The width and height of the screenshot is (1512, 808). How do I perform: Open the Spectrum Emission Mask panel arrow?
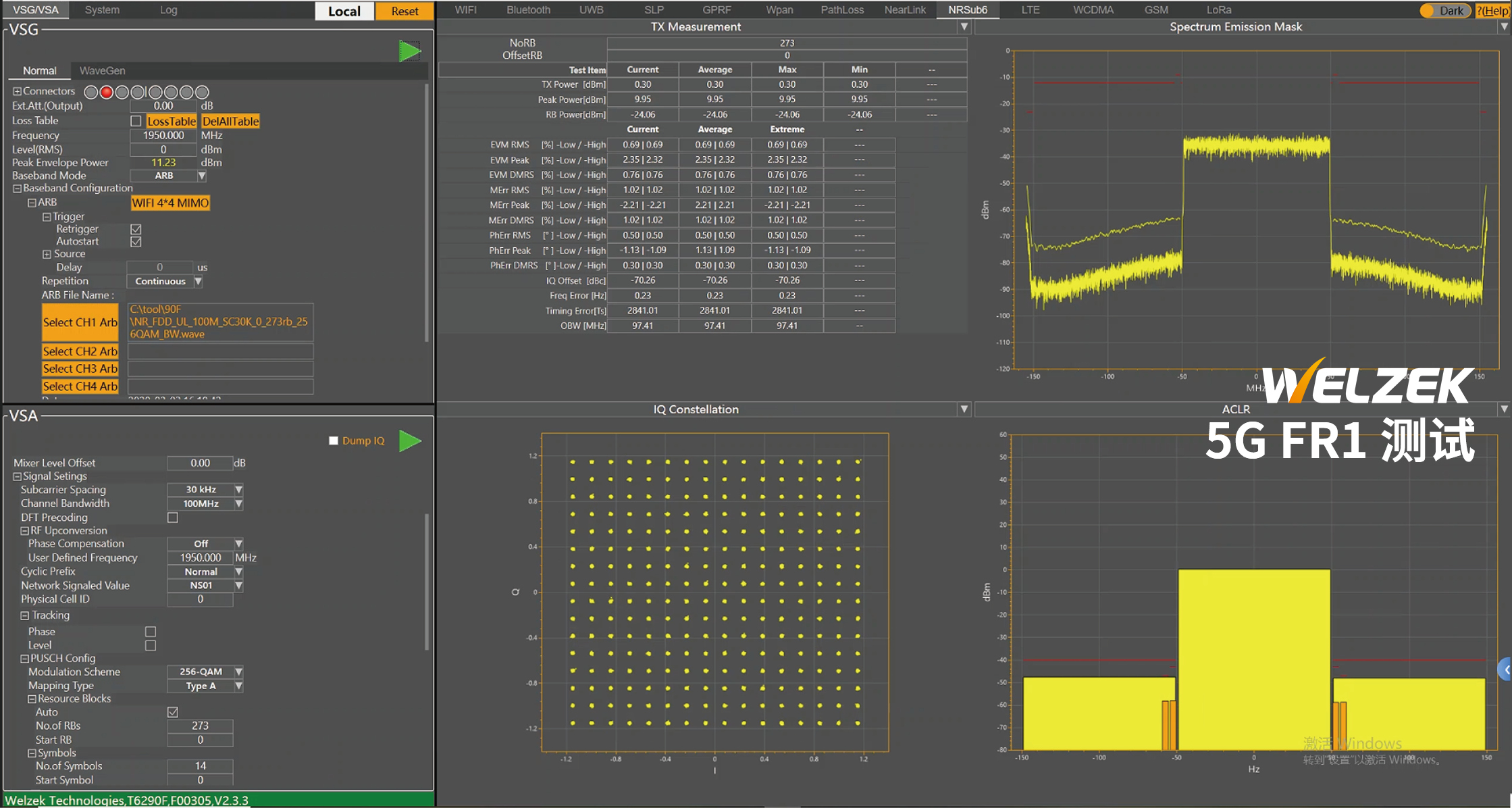pos(1503,27)
